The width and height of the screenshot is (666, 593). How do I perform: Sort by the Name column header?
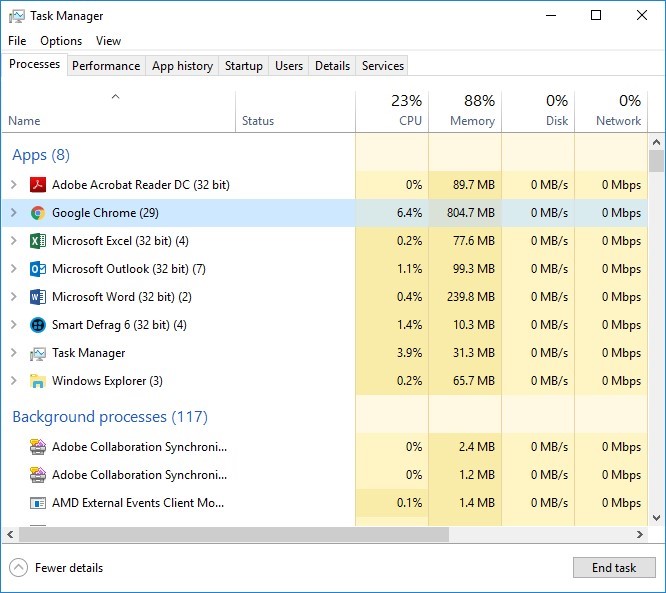tap(119, 112)
